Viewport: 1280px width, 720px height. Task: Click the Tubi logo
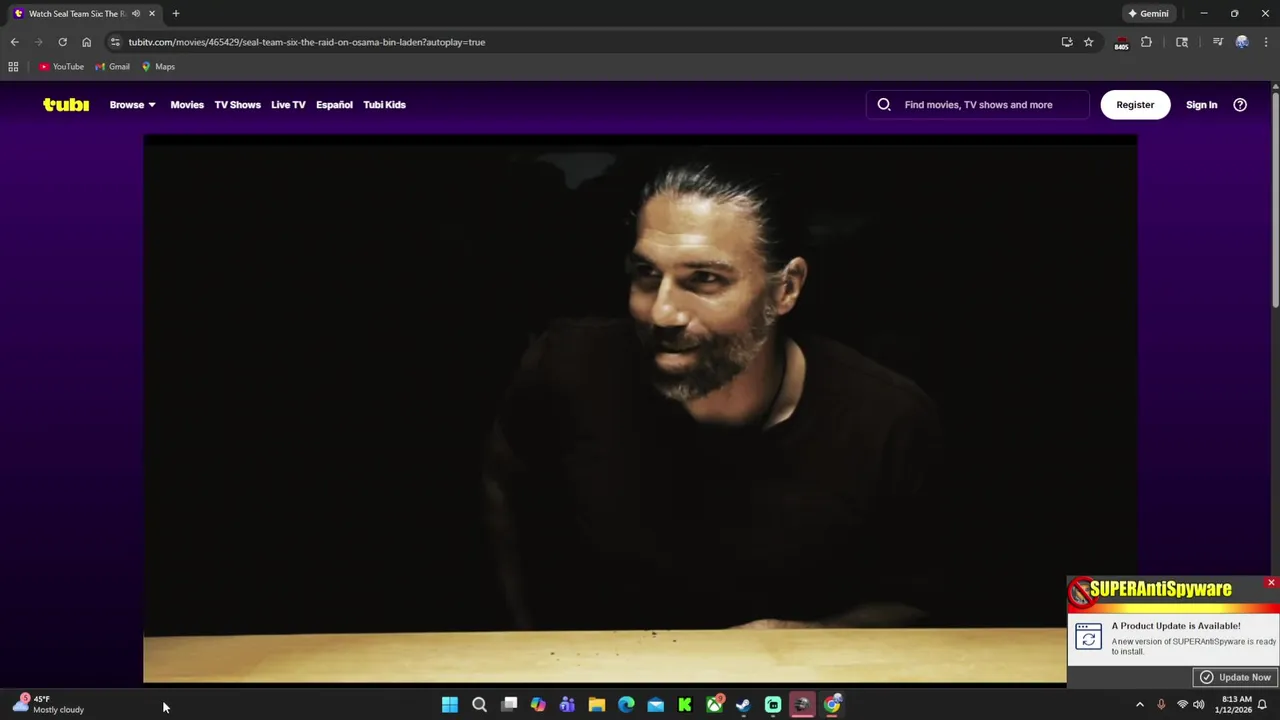tap(66, 104)
